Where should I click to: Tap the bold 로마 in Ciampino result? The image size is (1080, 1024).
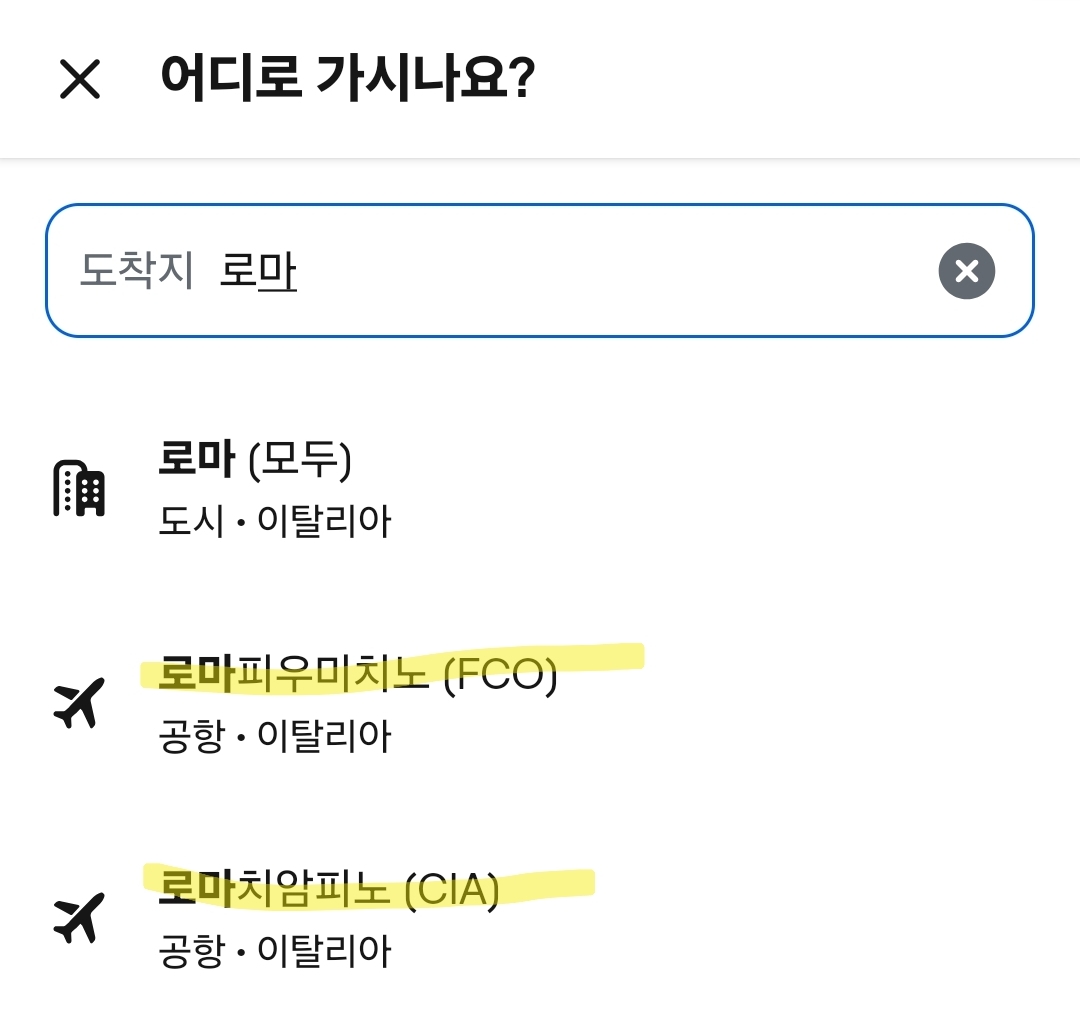coord(196,890)
